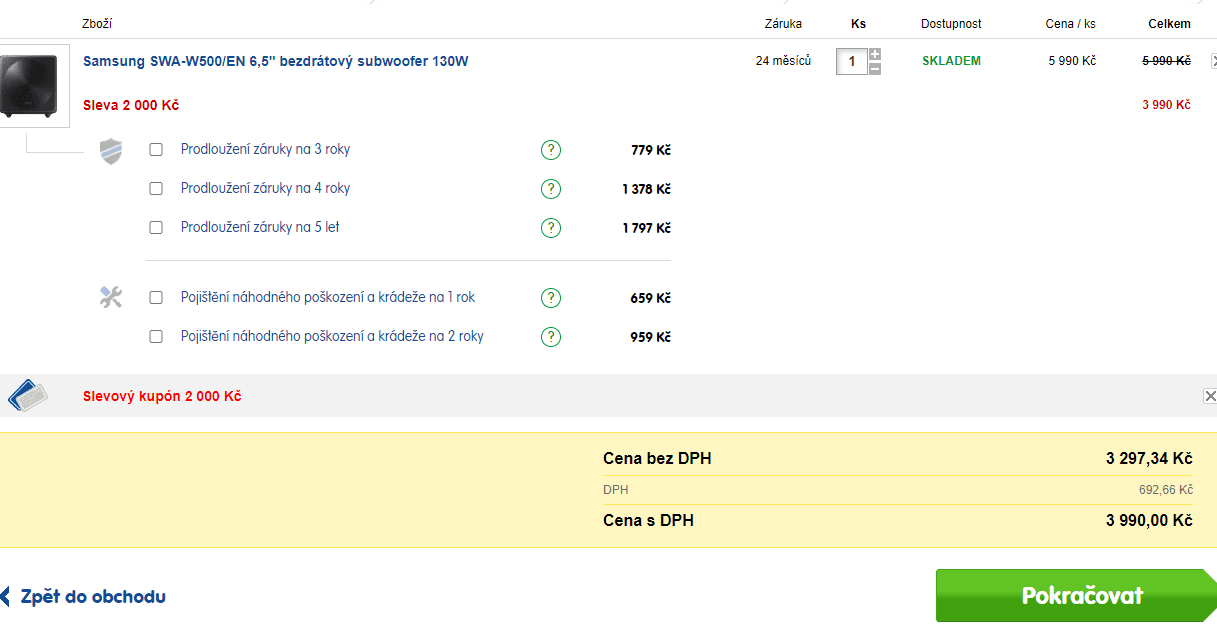Click the 3 297,34 Kč amount
1217x635 pixels.
point(1149,459)
